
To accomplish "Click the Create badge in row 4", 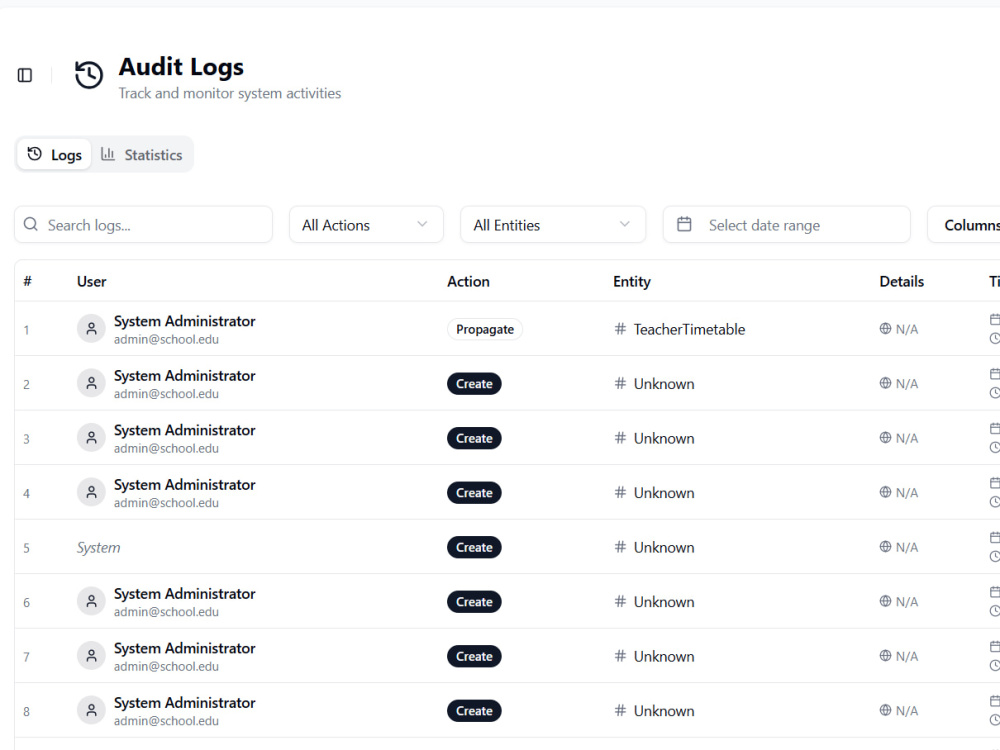I will pyautogui.click(x=474, y=493).
